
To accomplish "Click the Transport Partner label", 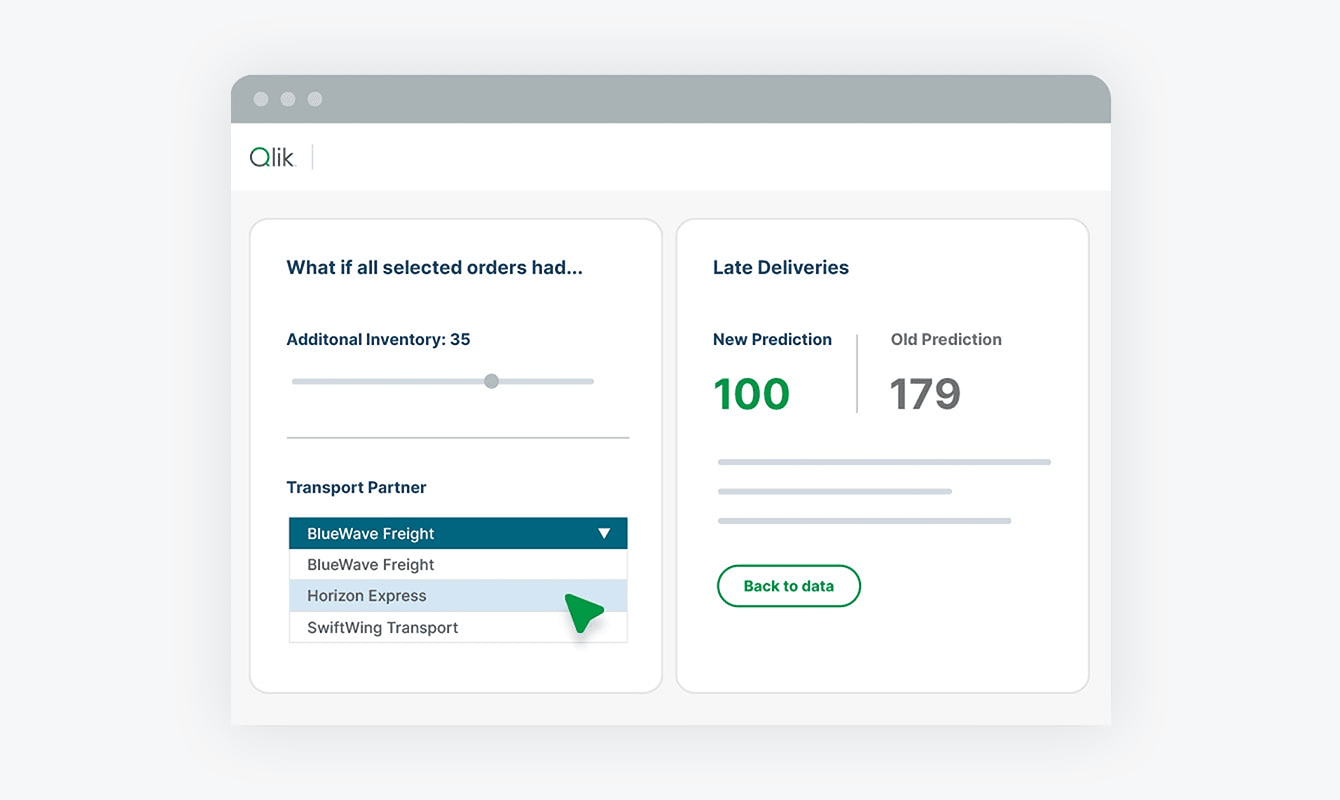I will point(356,488).
